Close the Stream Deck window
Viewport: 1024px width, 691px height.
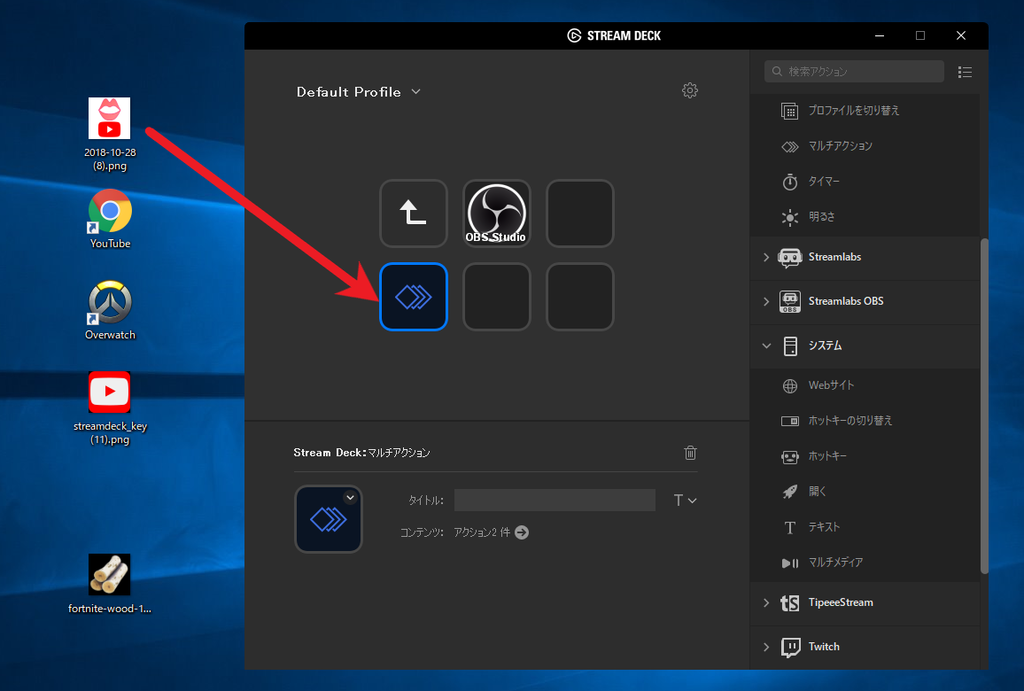tap(961, 36)
